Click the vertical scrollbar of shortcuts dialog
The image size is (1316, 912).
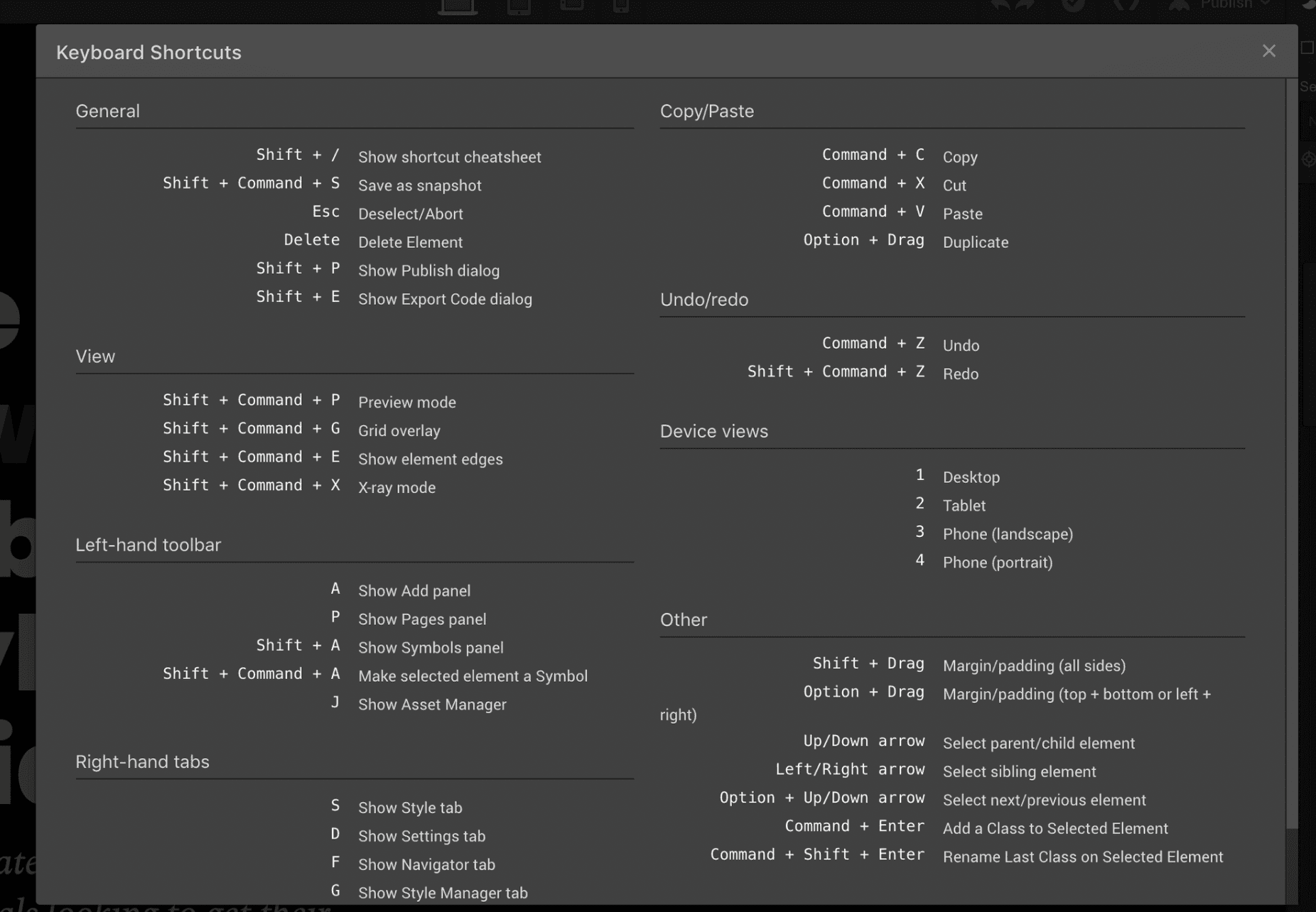point(1292,453)
